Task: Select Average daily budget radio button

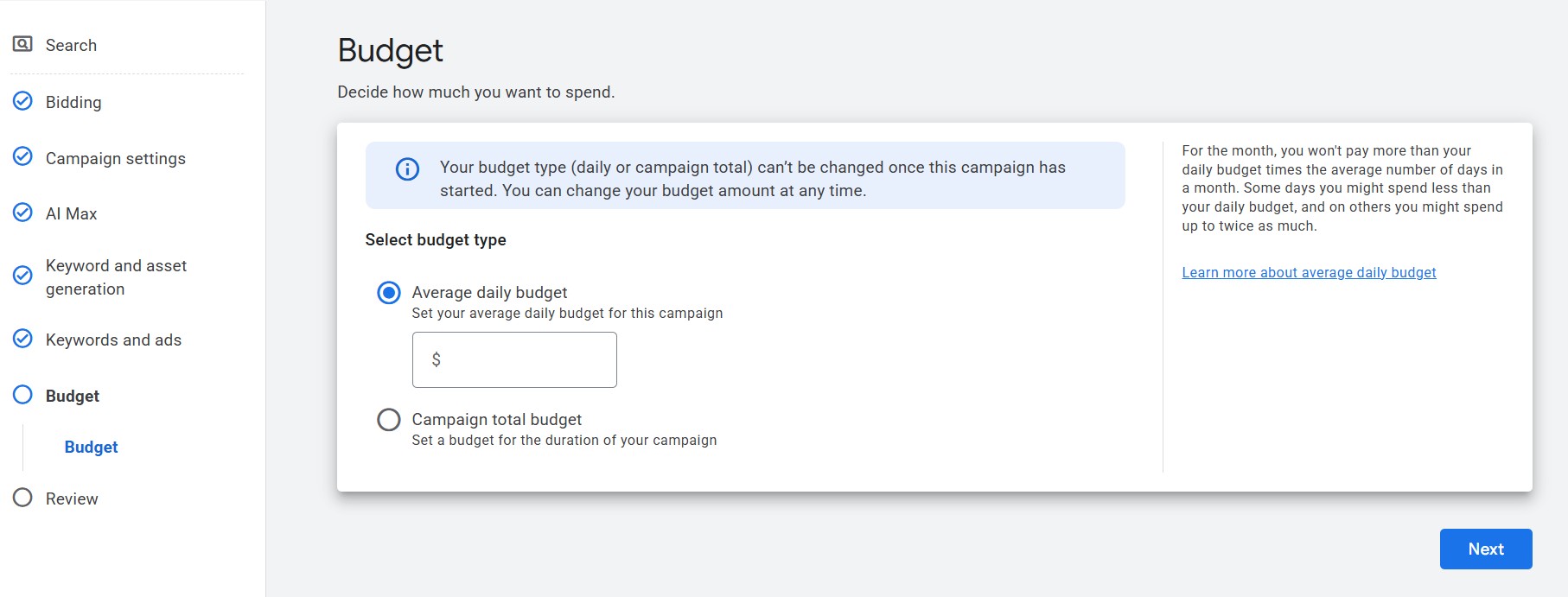Action: click(x=389, y=293)
